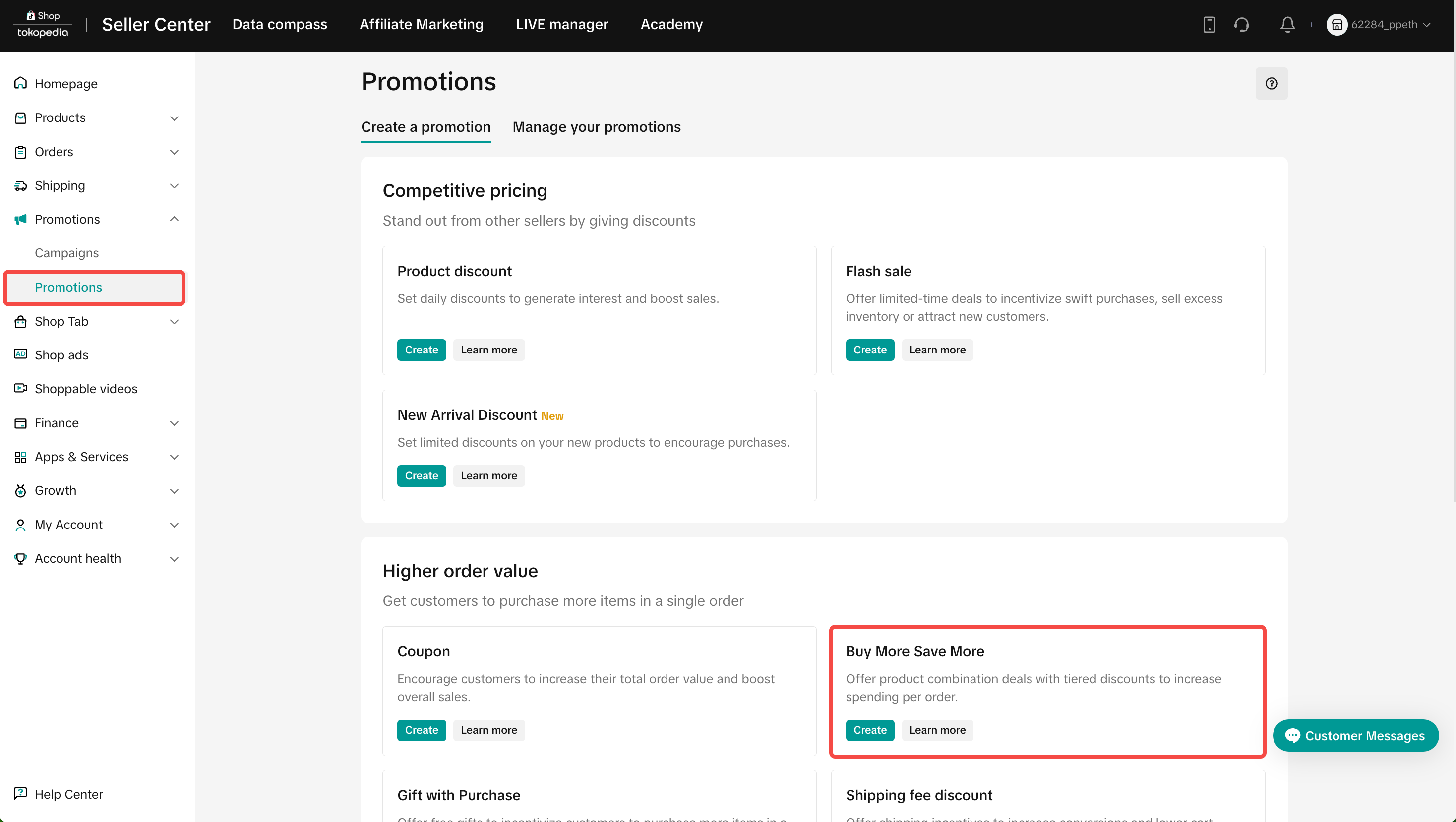Click the mobile phone icon in header
The width and height of the screenshot is (1456, 822).
pyautogui.click(x=1209, y=24)
